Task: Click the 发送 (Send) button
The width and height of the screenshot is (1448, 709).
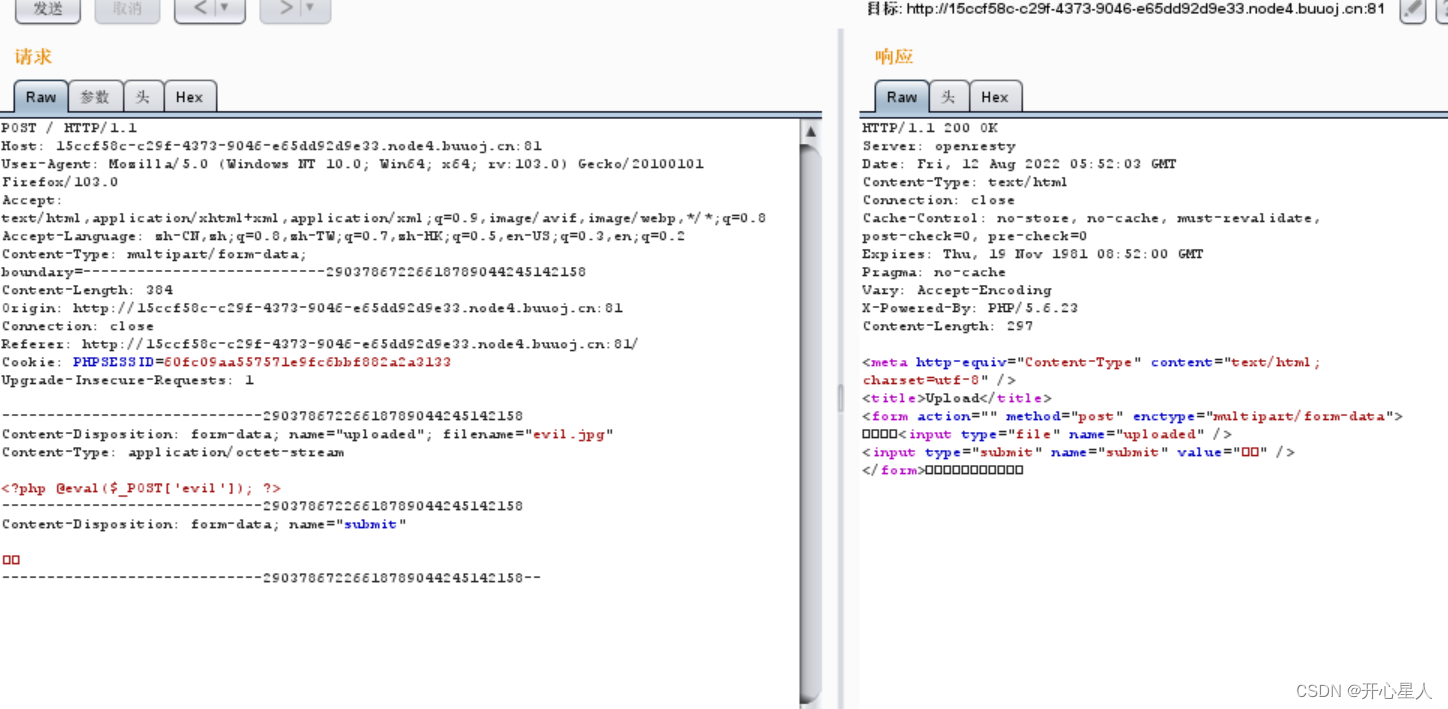Action: click(x=47, y=9)
